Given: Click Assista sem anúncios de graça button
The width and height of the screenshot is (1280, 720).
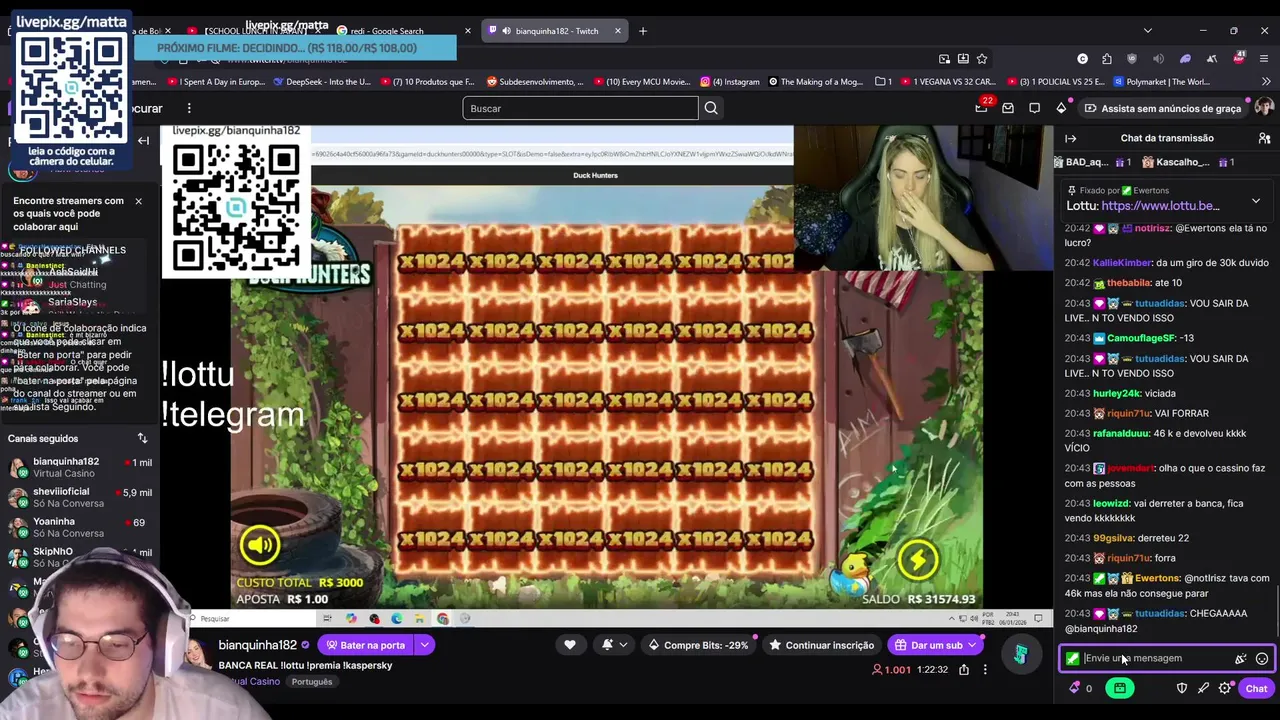Looking at the screenshot, I should pos(1162,108).
